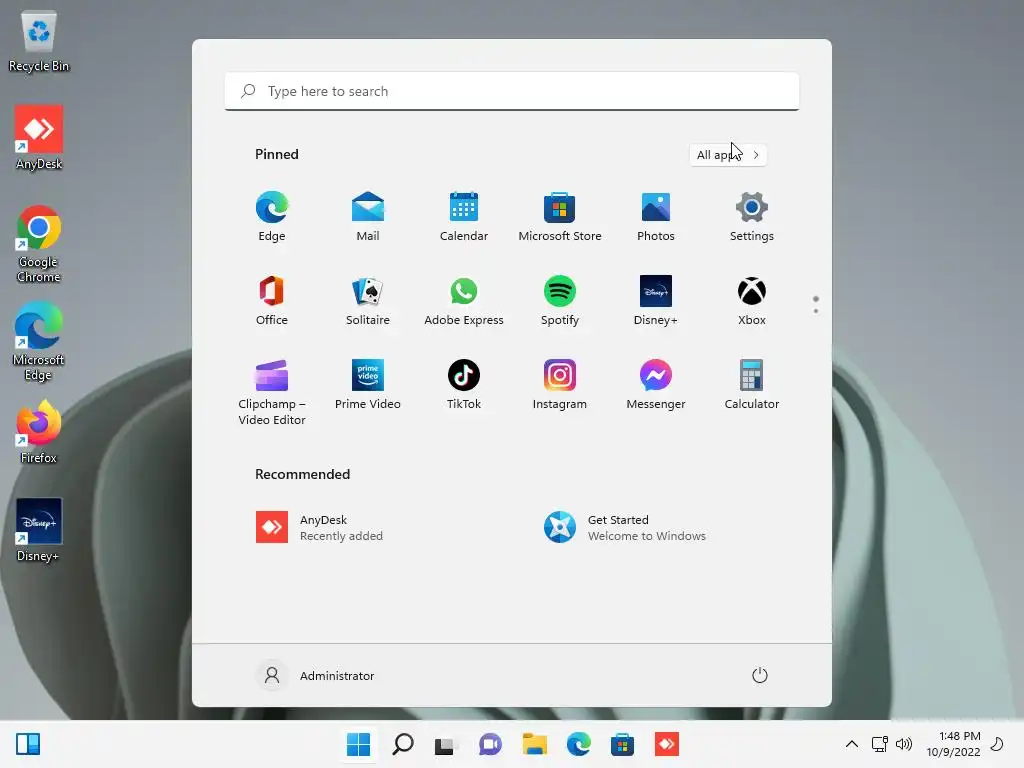This screenshot has height=768, width=1024.
Task: Select the Microsoft Edge desktop shortcut
Action: coord(39,342)
